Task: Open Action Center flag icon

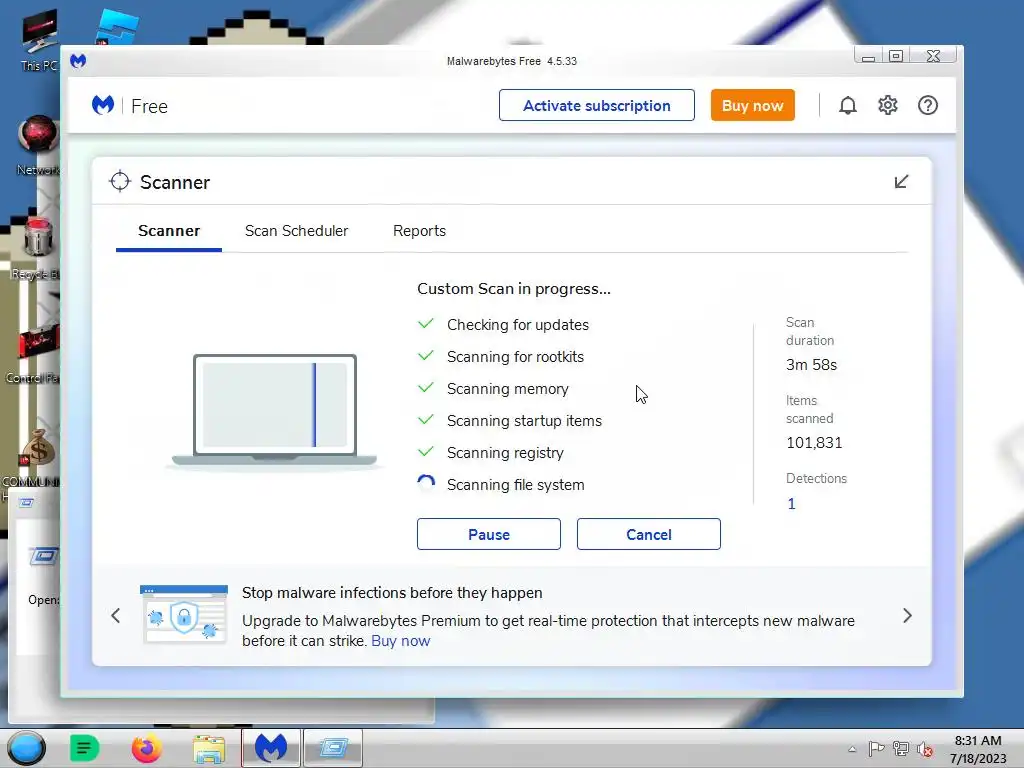Action: coord(876,749)
